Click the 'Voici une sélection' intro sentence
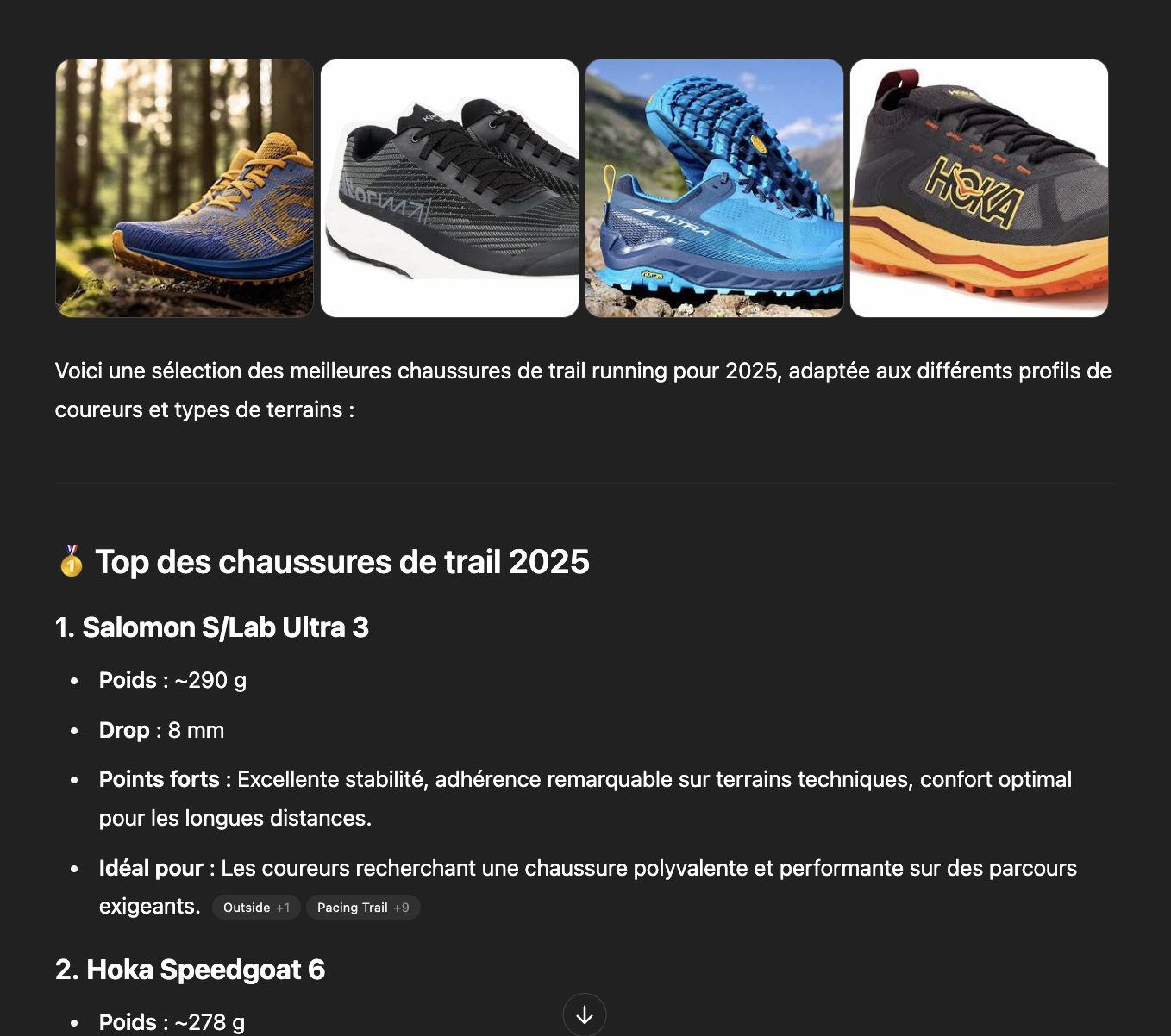The image size is (1171, 1036). click(x=583, y=390)
